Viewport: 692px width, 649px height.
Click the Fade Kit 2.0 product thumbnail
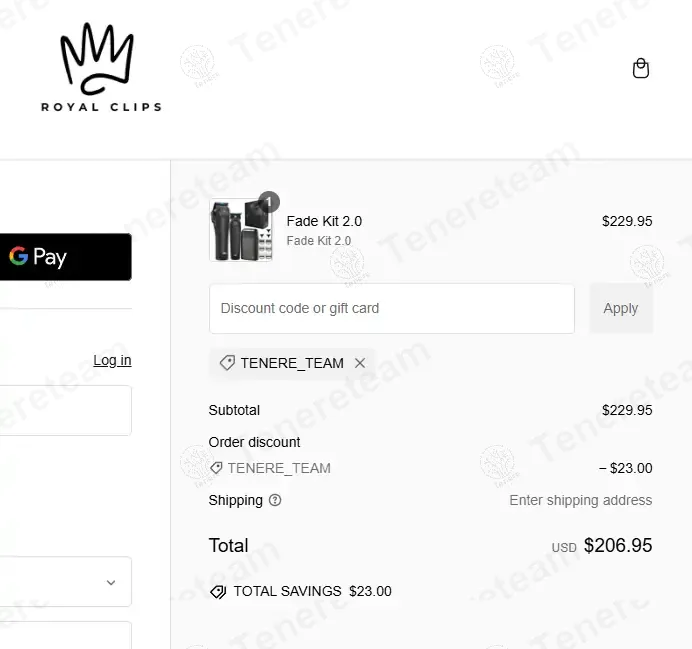click(239, 231)
